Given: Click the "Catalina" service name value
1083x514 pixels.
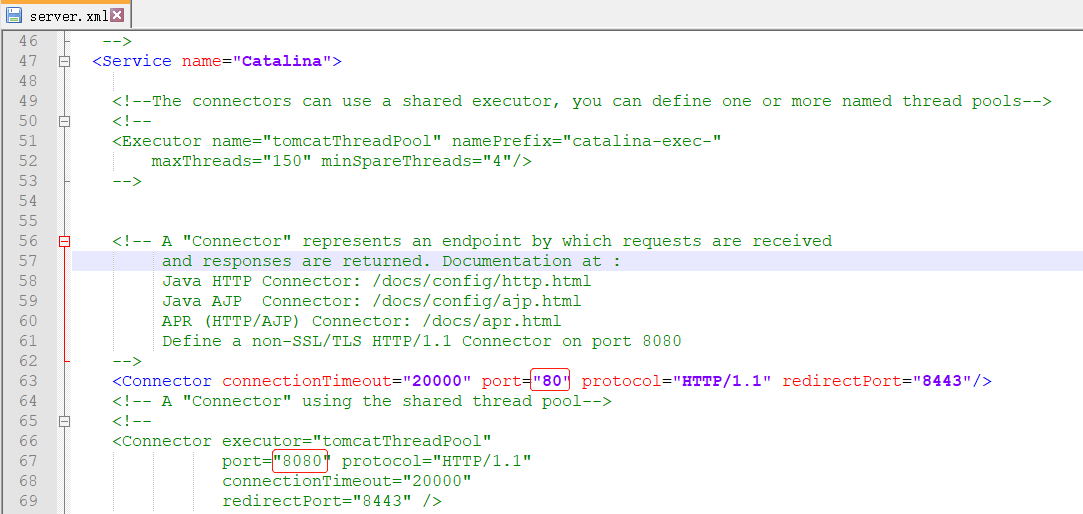Looking at the screenshot, I should coord(282,61).
